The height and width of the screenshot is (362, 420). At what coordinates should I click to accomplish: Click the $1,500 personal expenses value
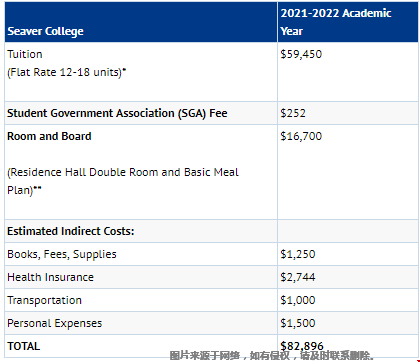pos(298,323)
